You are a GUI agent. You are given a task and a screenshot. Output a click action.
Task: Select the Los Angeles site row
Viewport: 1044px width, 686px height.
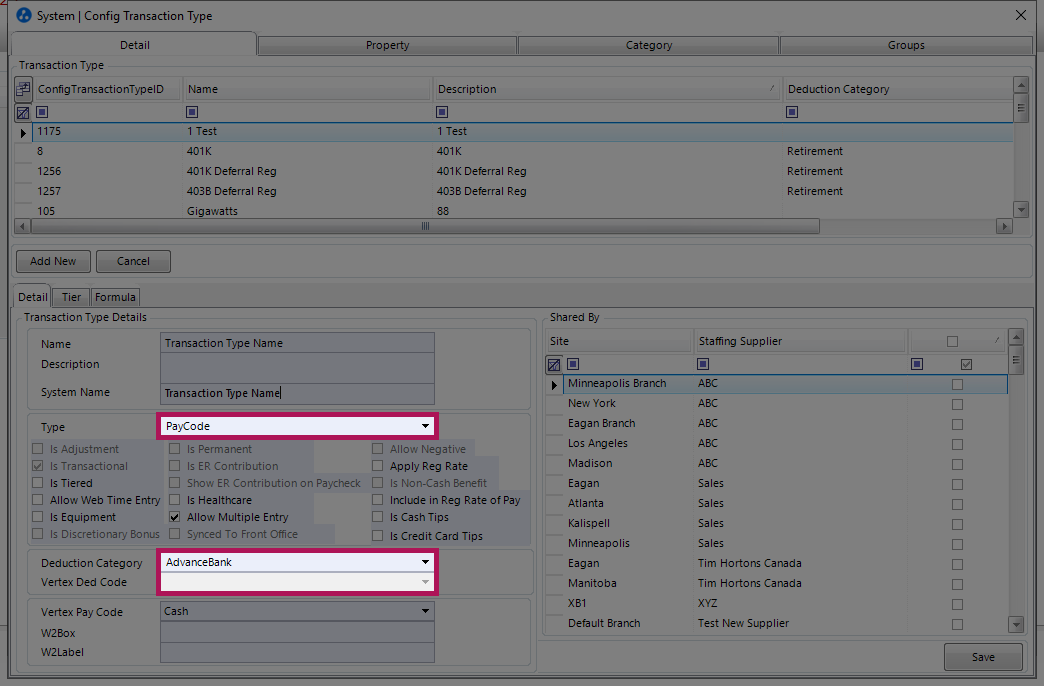786,444
